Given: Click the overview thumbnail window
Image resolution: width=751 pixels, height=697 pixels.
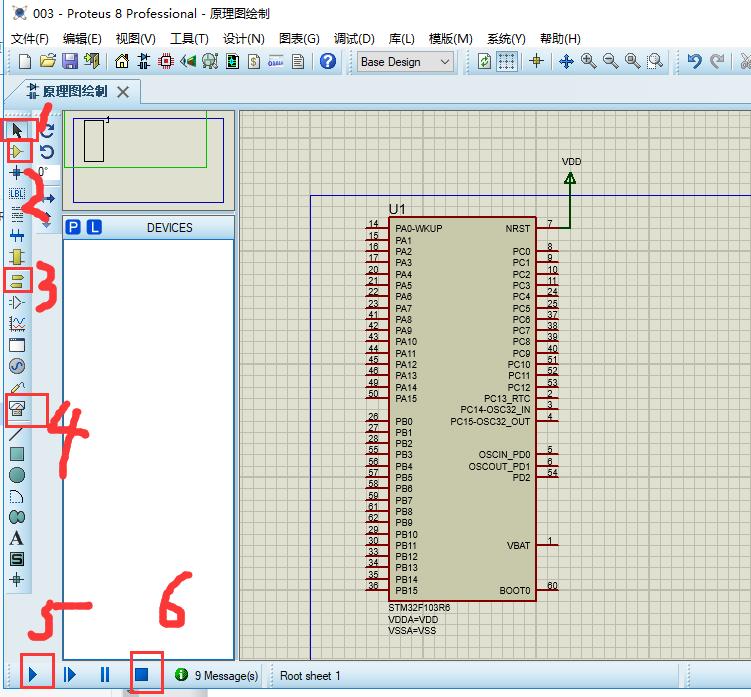Looking at the screenshot, I should click(x=148, y=160).
